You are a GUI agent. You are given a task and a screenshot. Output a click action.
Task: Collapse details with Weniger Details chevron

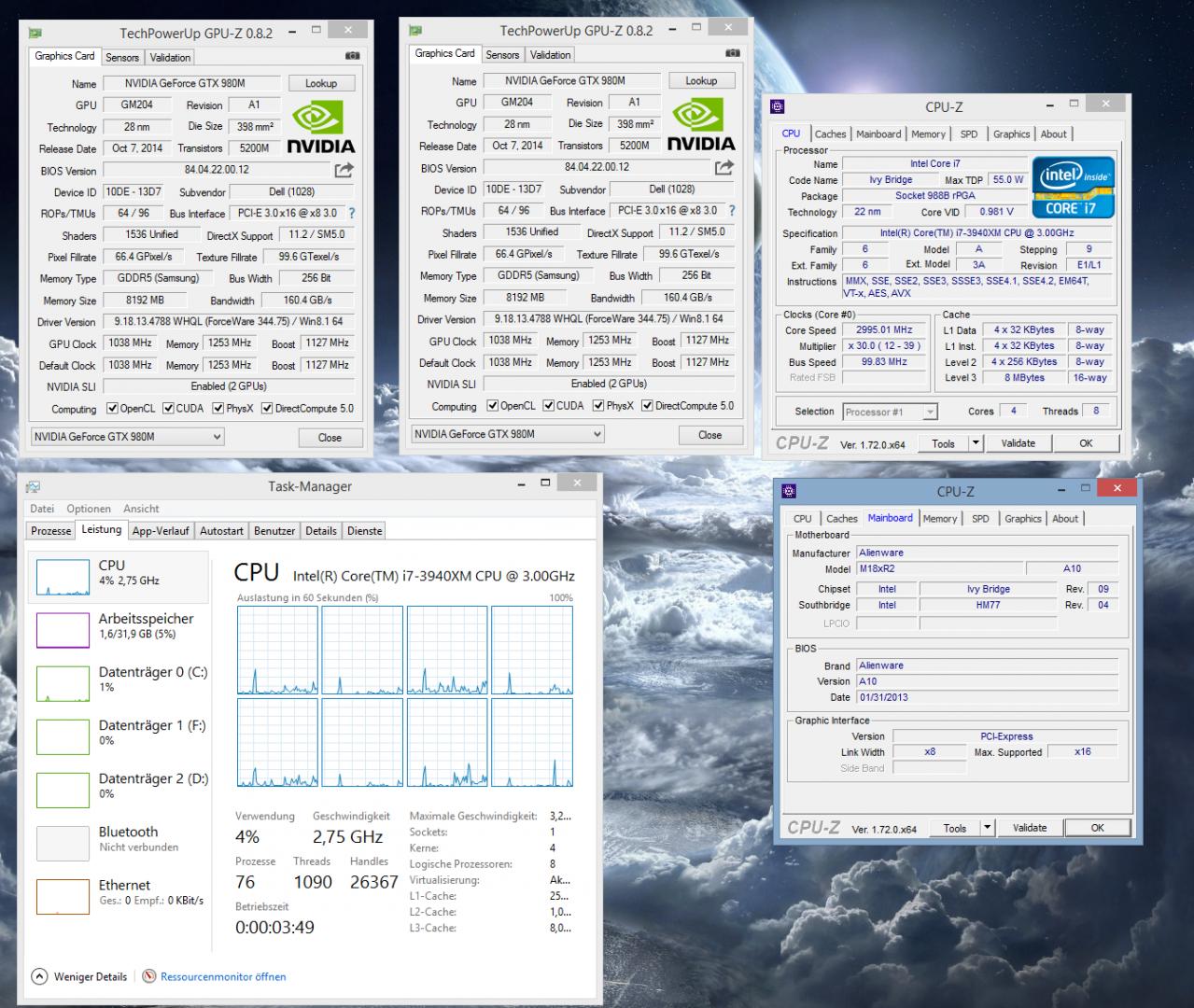tap(39, 976)
